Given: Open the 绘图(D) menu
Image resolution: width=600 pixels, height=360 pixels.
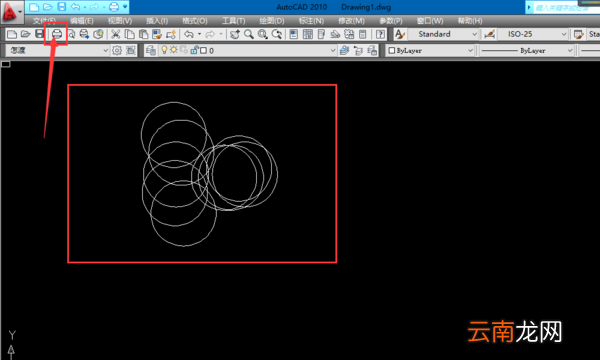Looking at the screenshot, I should [272, 21].
